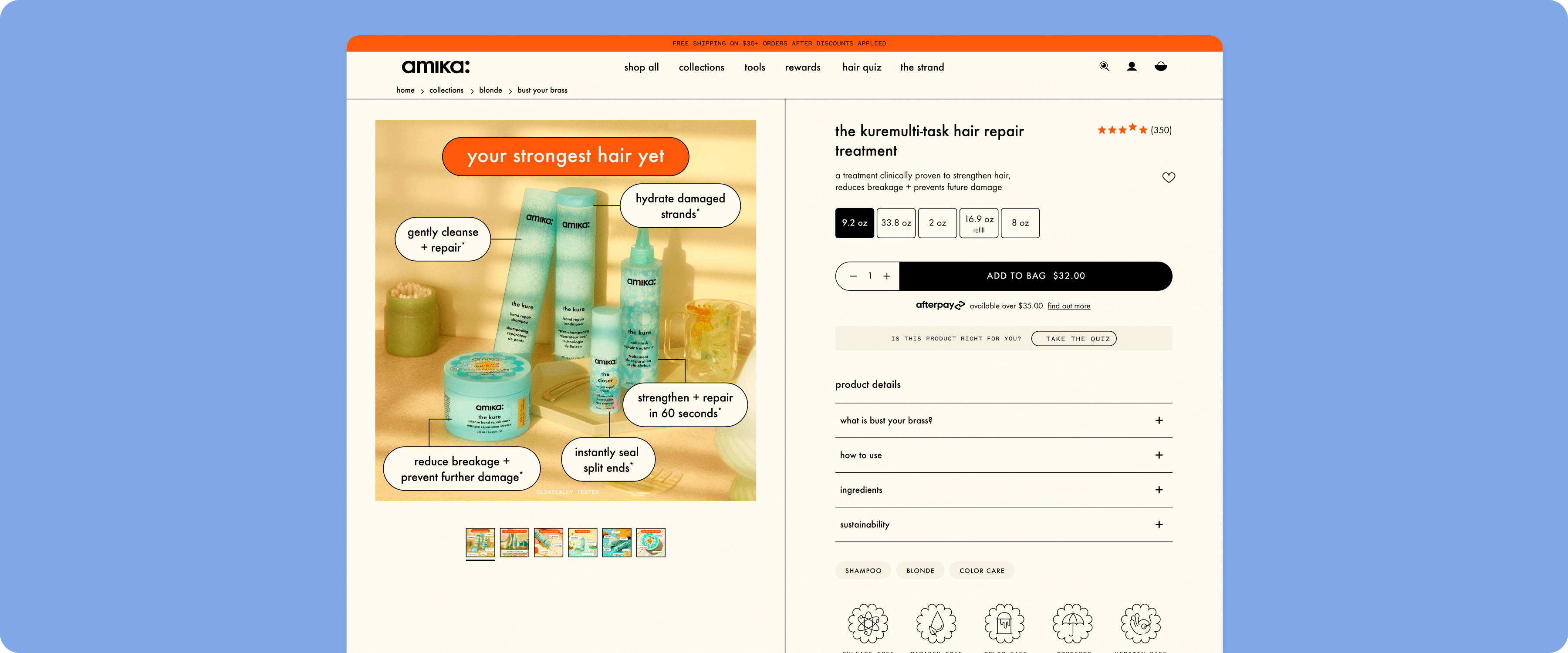This screenshot has width=1568, height=653.
Task: Open the tools menu
Action: tap(754, 67)
